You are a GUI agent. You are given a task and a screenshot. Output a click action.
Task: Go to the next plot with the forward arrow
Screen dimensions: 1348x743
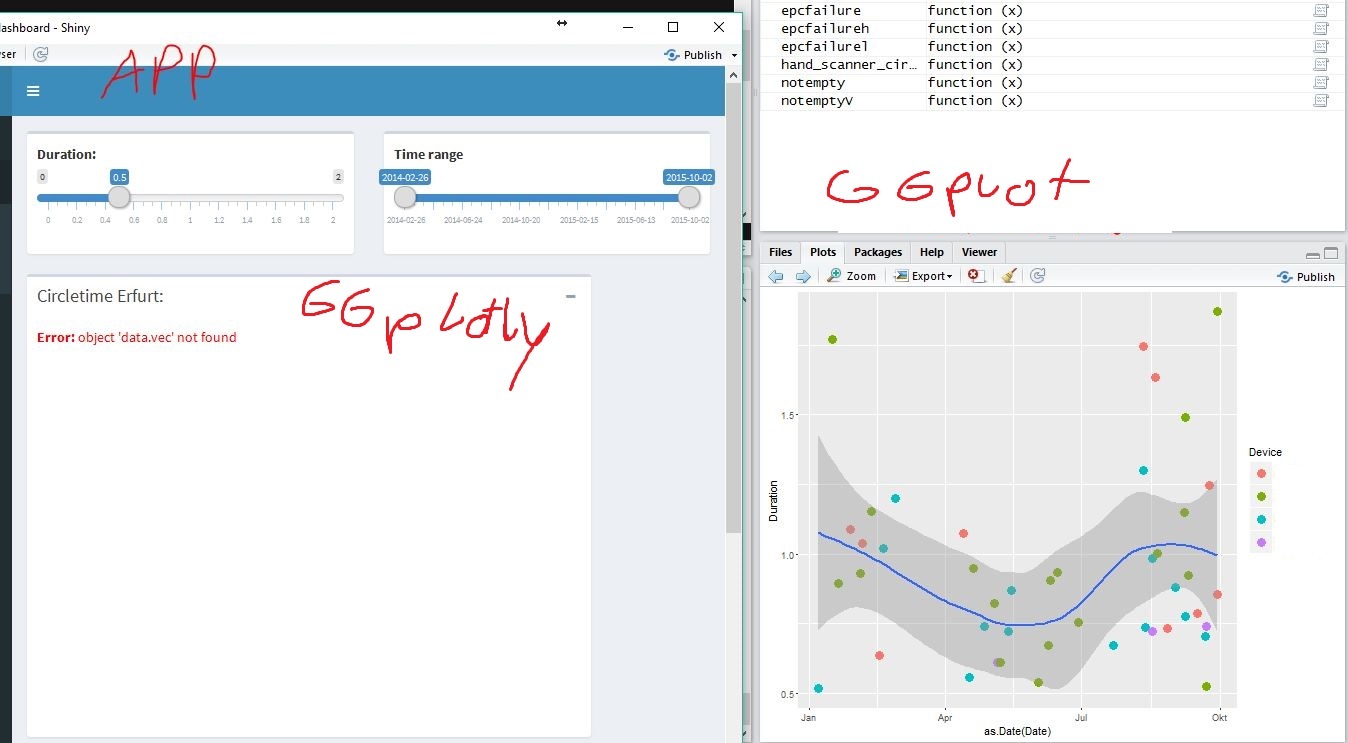803,275
